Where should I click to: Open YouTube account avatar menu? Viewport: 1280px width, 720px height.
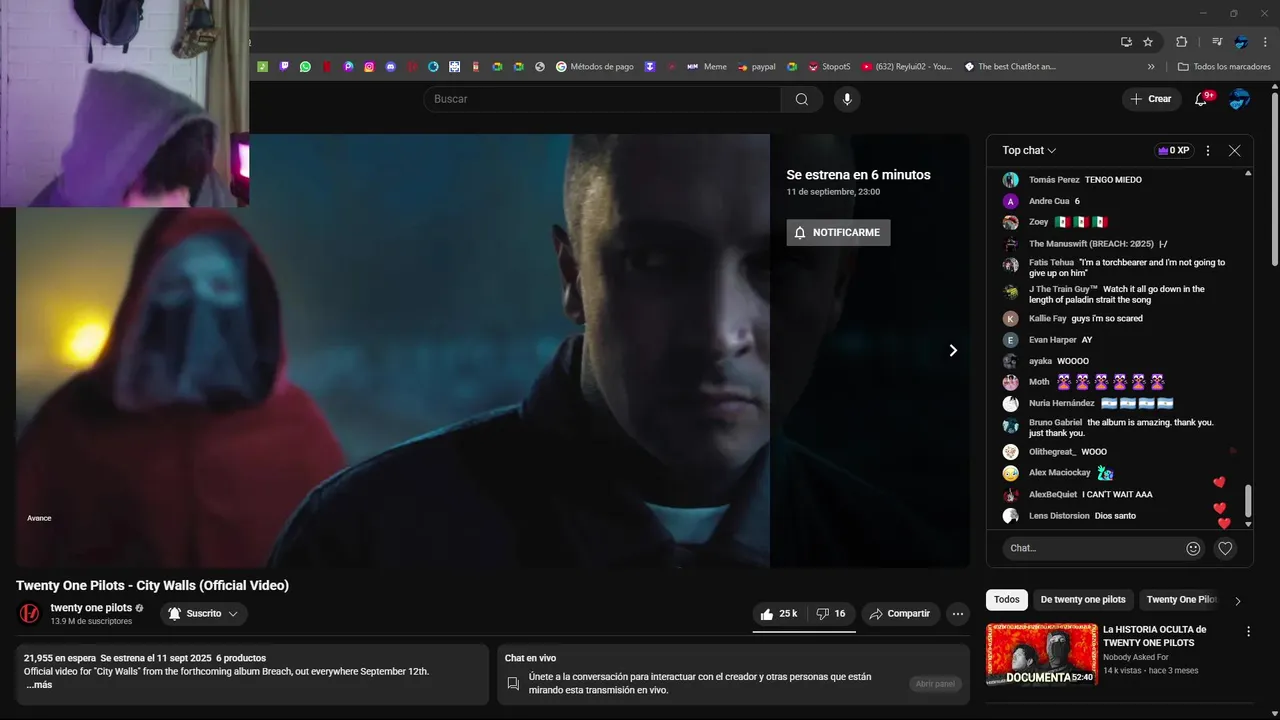pos(1239,99)
